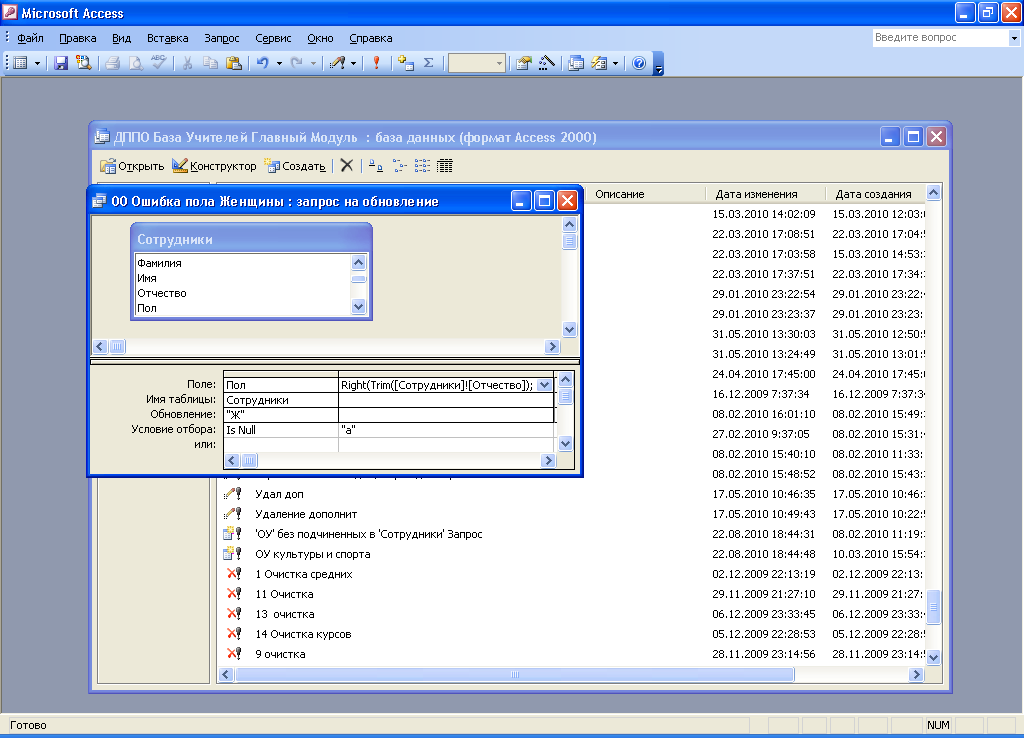1024x738 pixels.
Task: Click the Query Type icon
Action: (x=337, y=63)
